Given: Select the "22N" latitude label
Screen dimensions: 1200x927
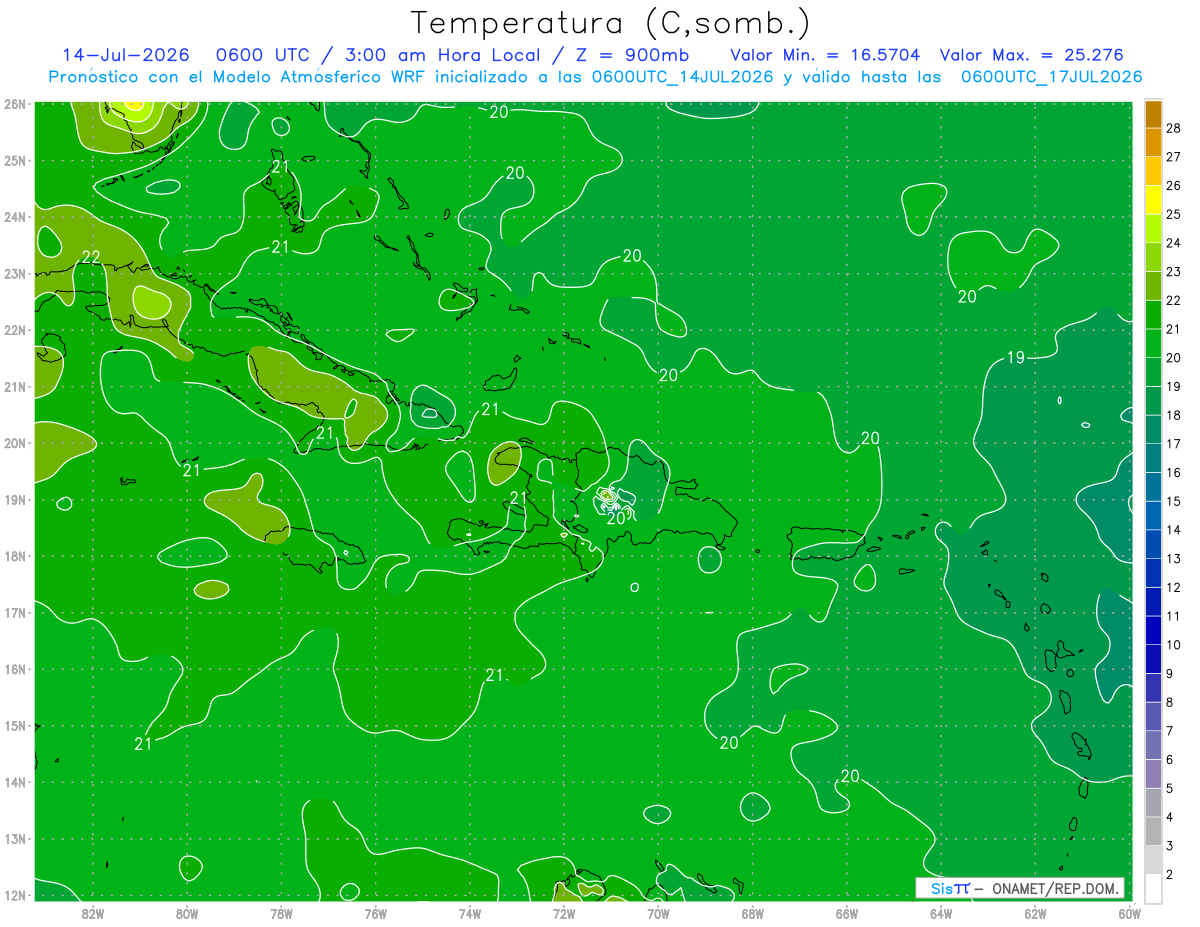Looking at the screenshot, I should click(x=15, y=329).
